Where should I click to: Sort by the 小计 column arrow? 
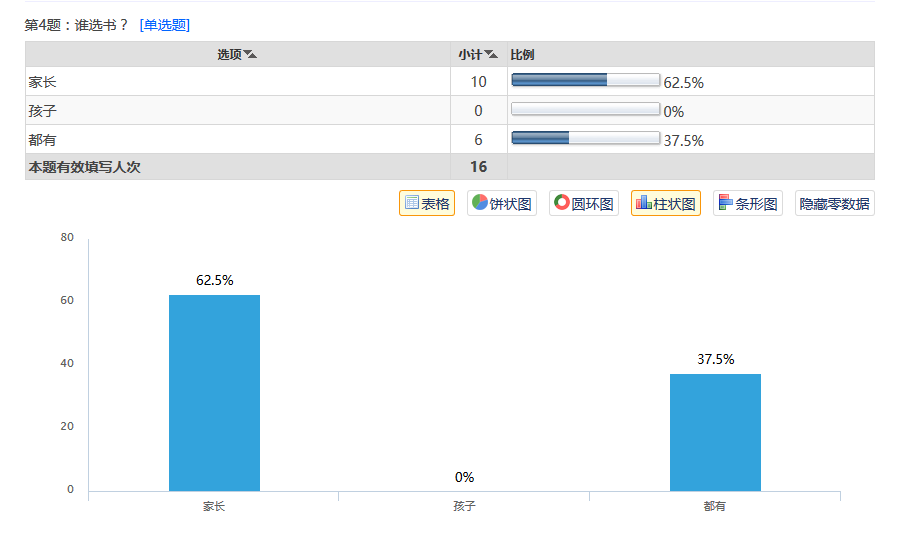(491, 54)
